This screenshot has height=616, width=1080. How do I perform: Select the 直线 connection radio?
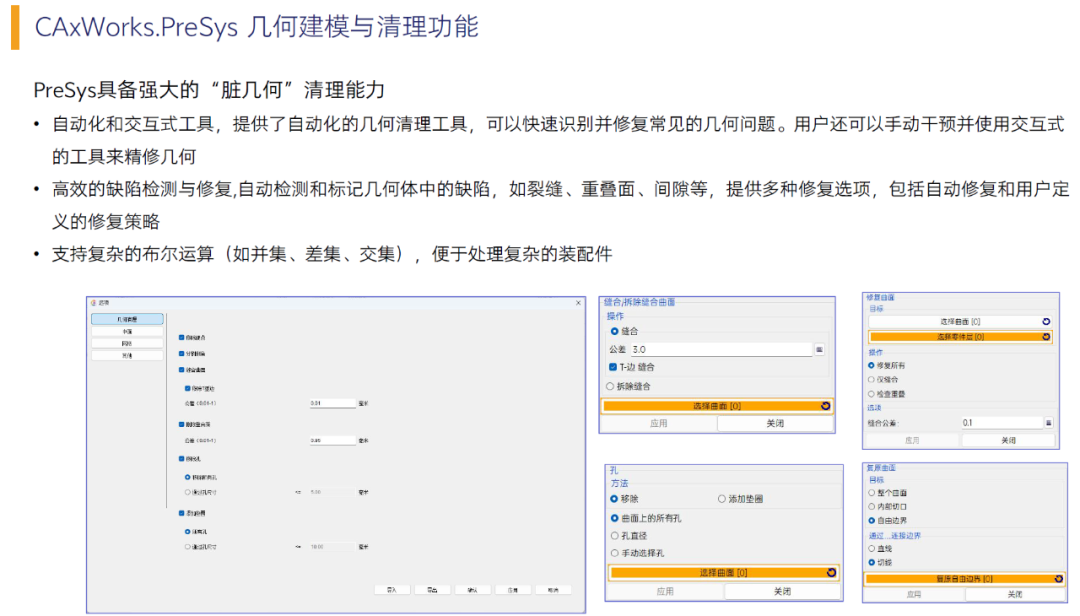pos(872,549)
